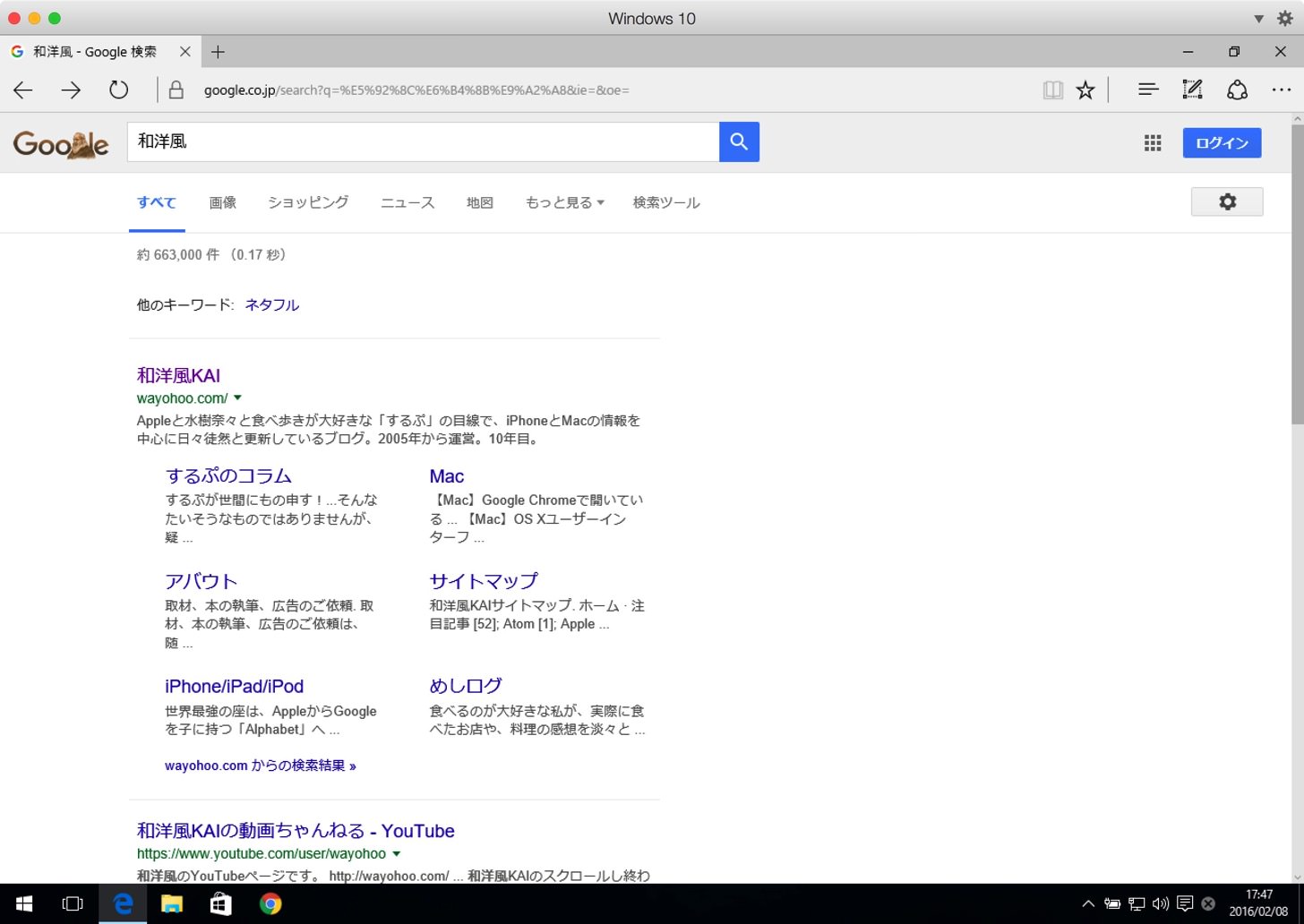Click the padlock icon in the address bar
The width and height of the screenshot is (1304, 924).
coord(176,90)
